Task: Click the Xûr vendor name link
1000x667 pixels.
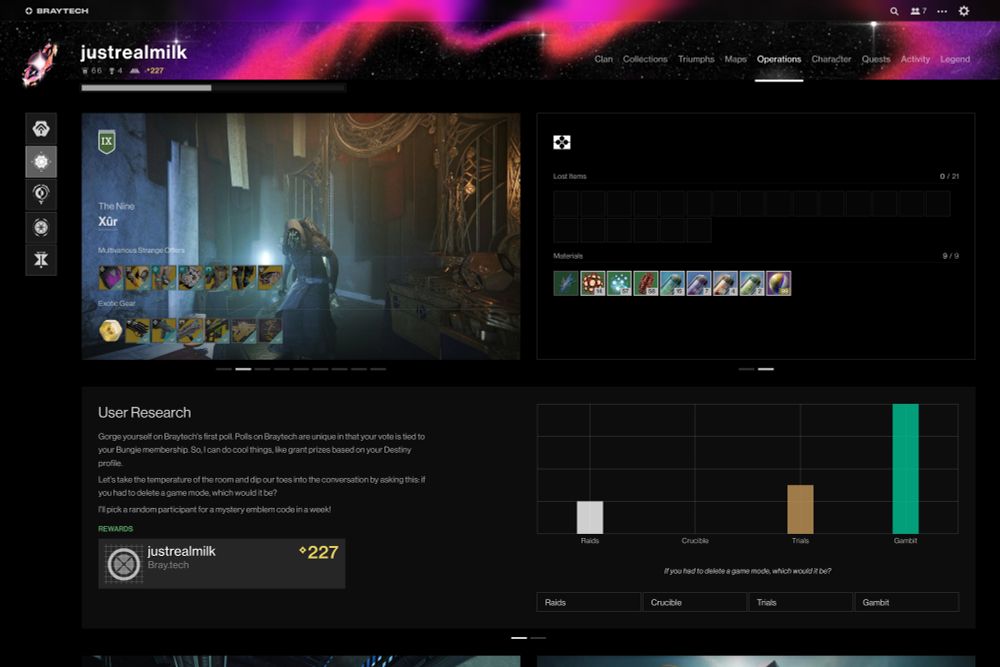Action: [x=108, y=221]
